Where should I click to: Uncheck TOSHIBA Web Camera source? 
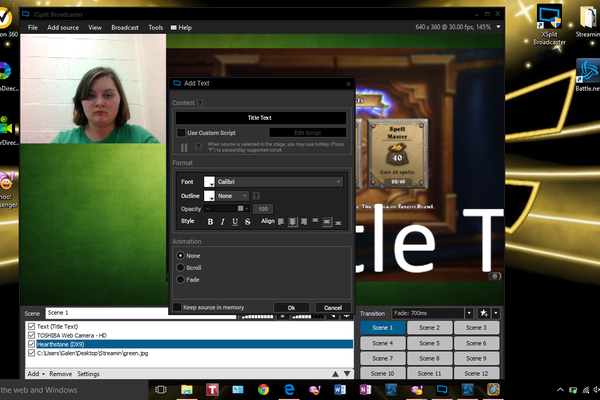31,335
